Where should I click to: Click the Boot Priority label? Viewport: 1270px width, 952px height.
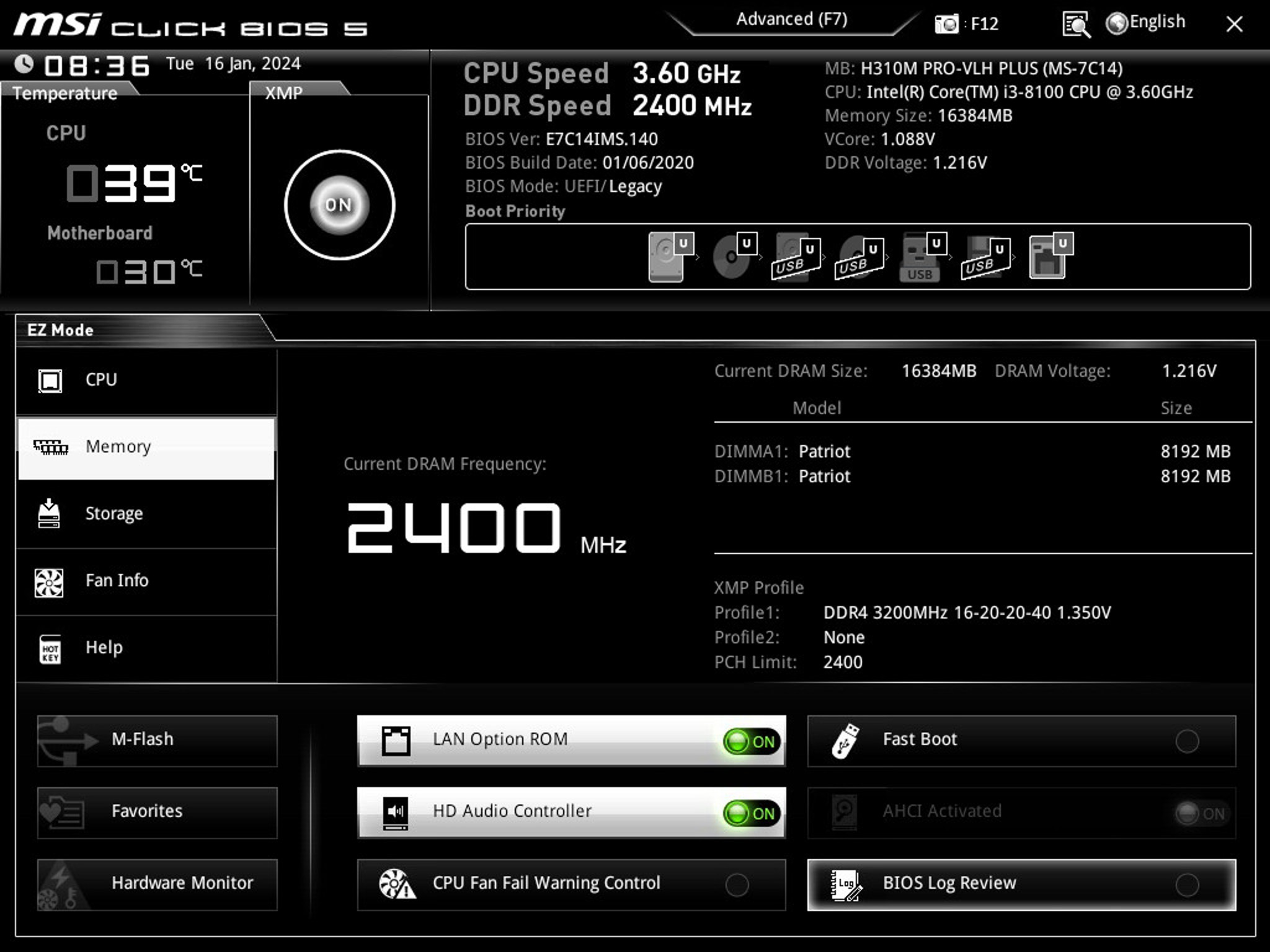point(515,211)
